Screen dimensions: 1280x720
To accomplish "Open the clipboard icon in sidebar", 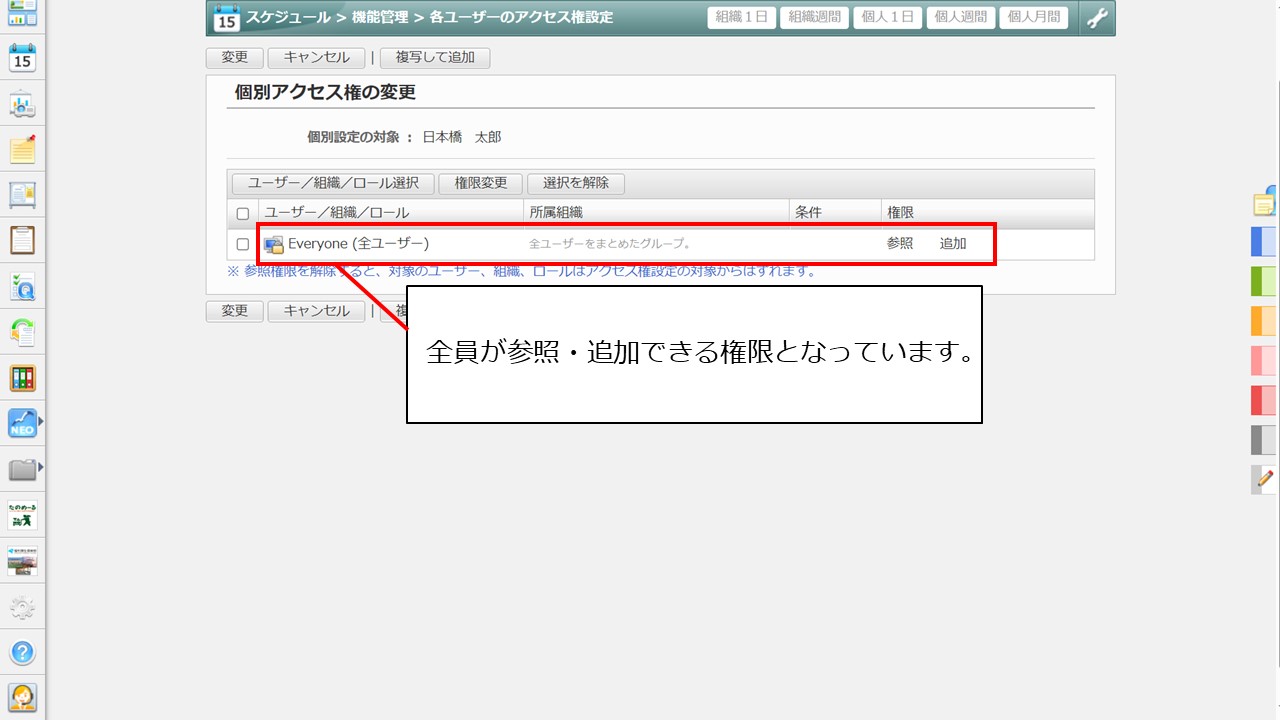I will pyautogui.click(x=22, y=241).
